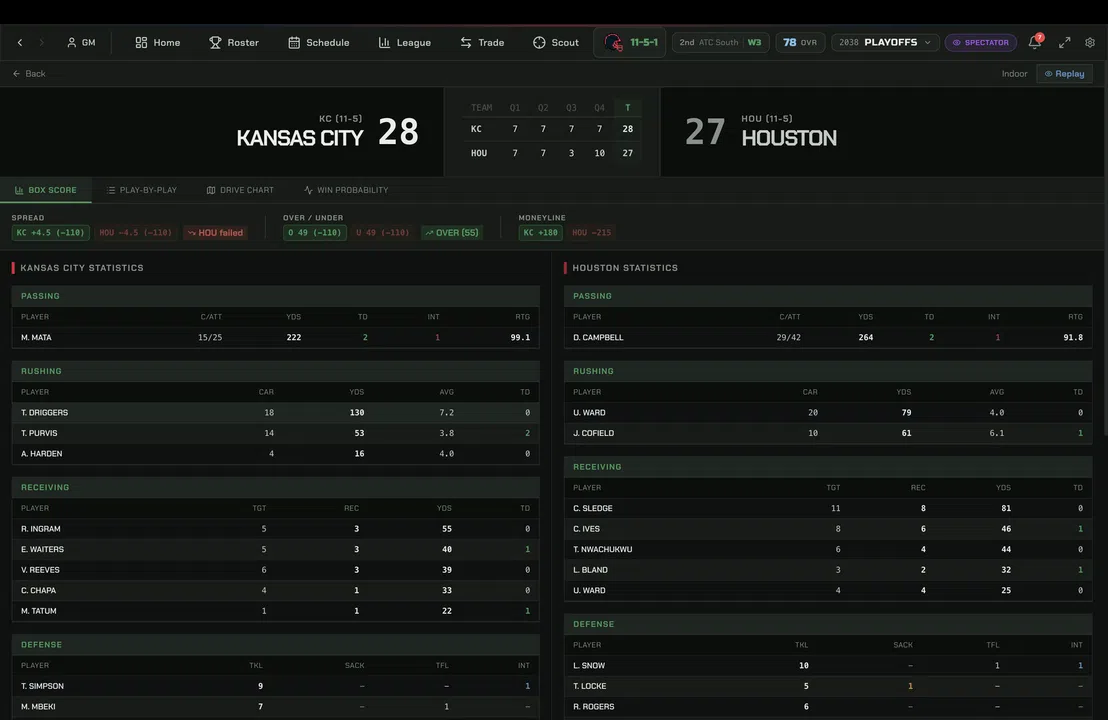Open notifications bell
The width and height of the screenshot is (1108, 720).
(1035, 42)
